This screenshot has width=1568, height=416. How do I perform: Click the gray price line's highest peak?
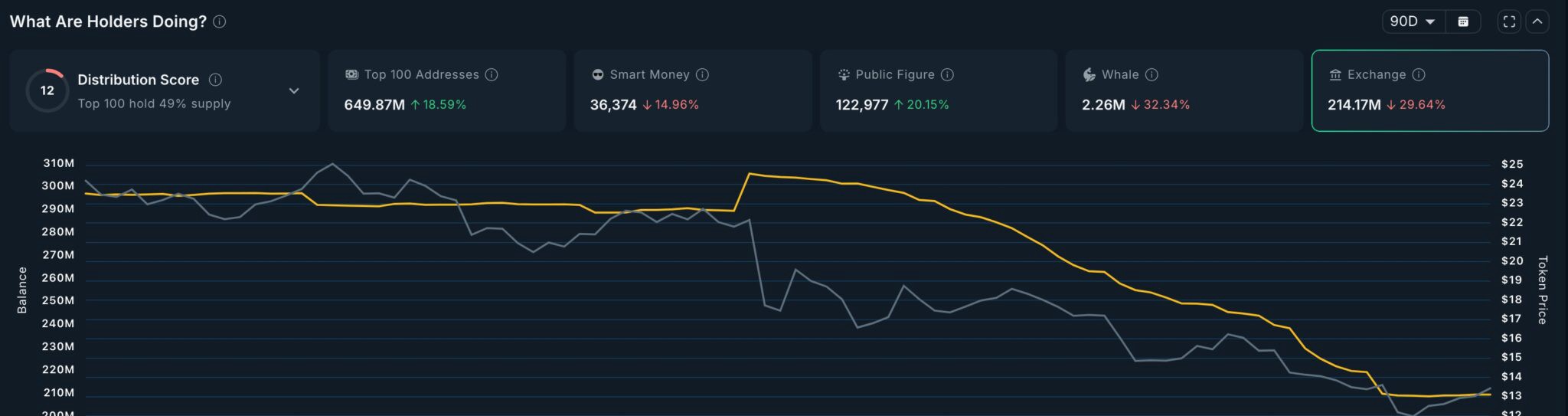coord(332,163)
